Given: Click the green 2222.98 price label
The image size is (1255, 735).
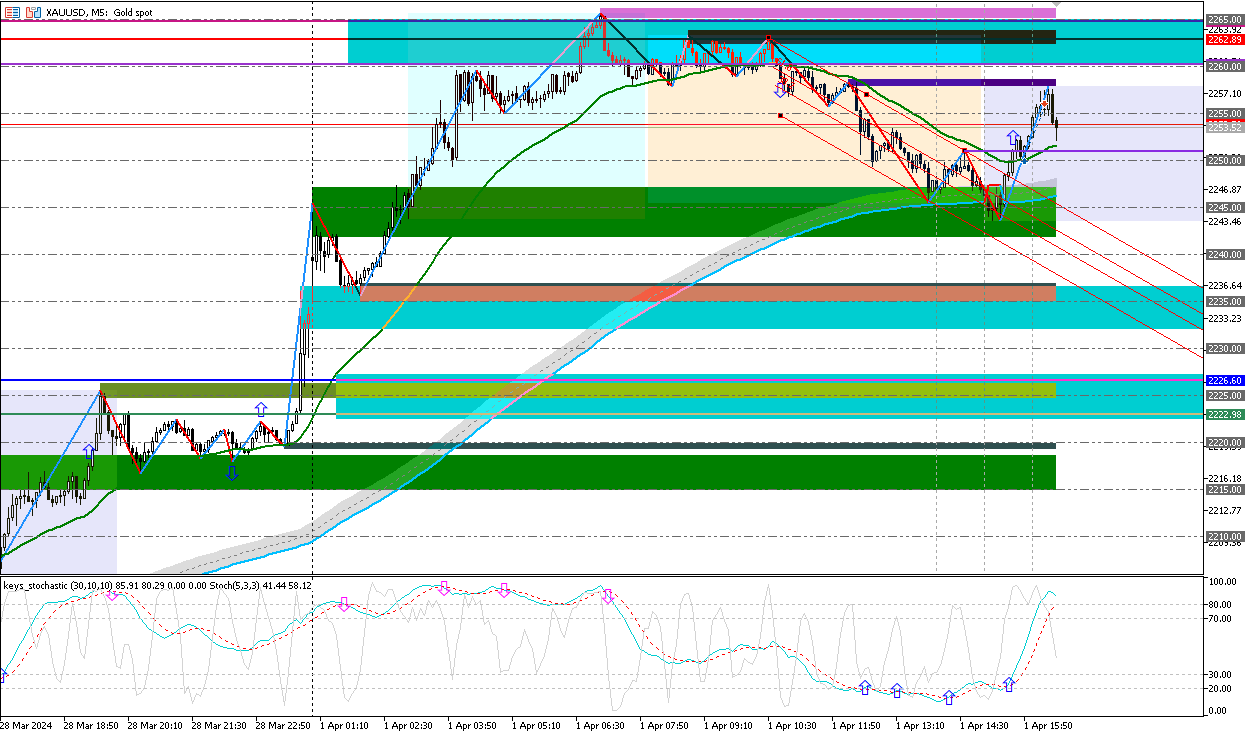Looking at the screenshot, I should (x=1224, y=414).
